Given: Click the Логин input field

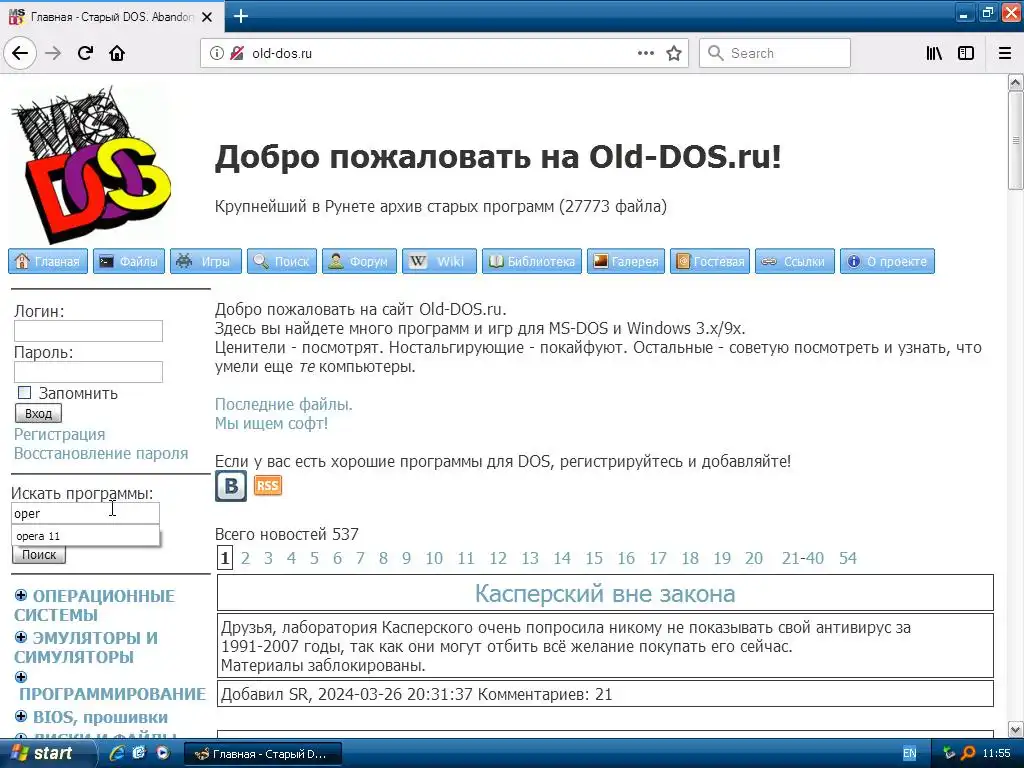Looking at the screenshot, I should pos(88,331).
